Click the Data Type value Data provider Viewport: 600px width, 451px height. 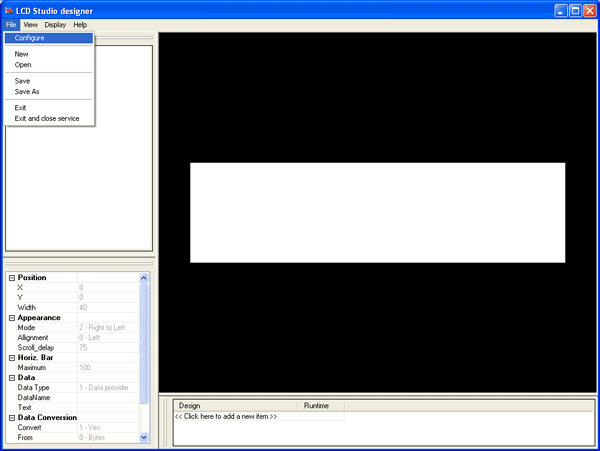[108, 388]
